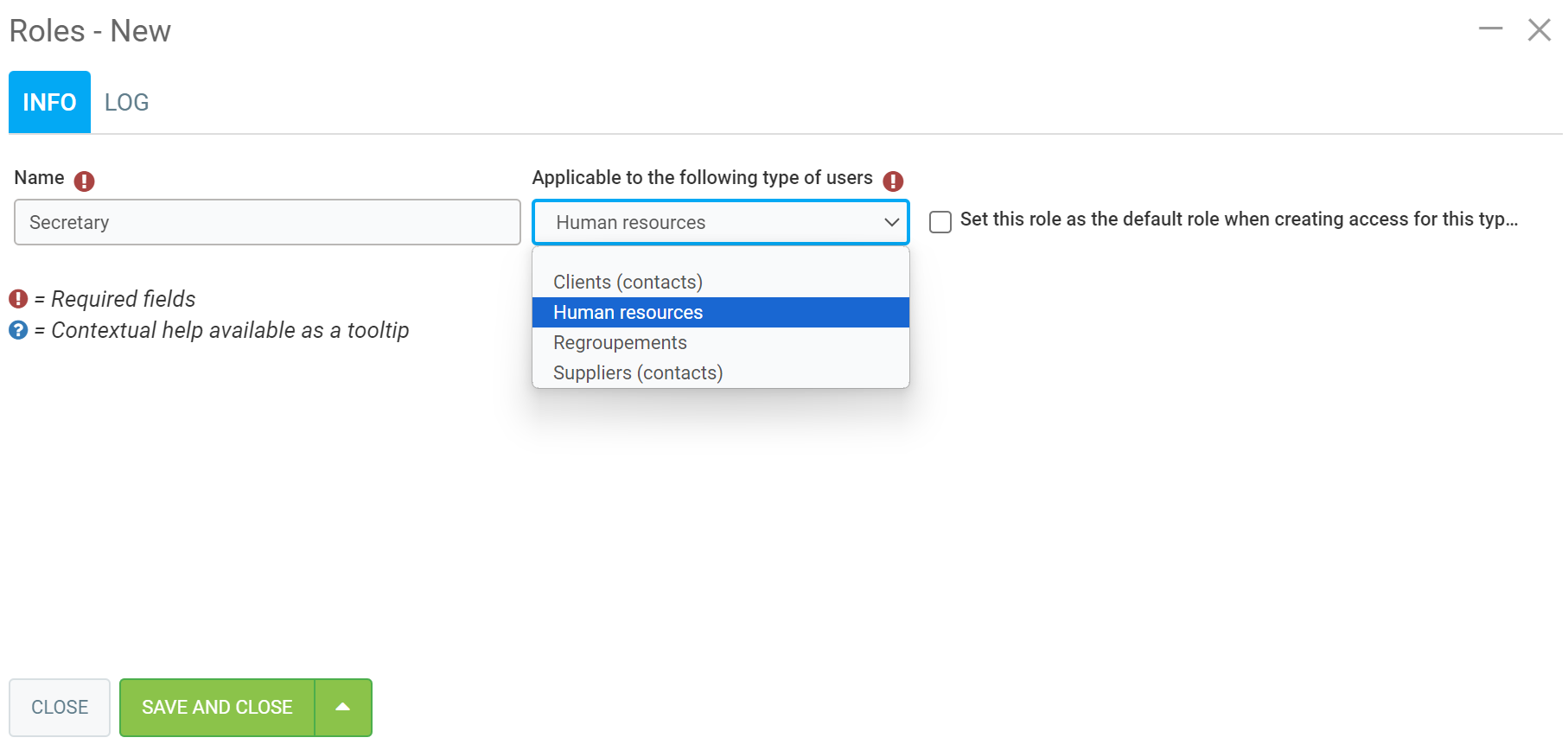
Task: Collapse the user type dropdown via chevron
Action: point(891,222)
